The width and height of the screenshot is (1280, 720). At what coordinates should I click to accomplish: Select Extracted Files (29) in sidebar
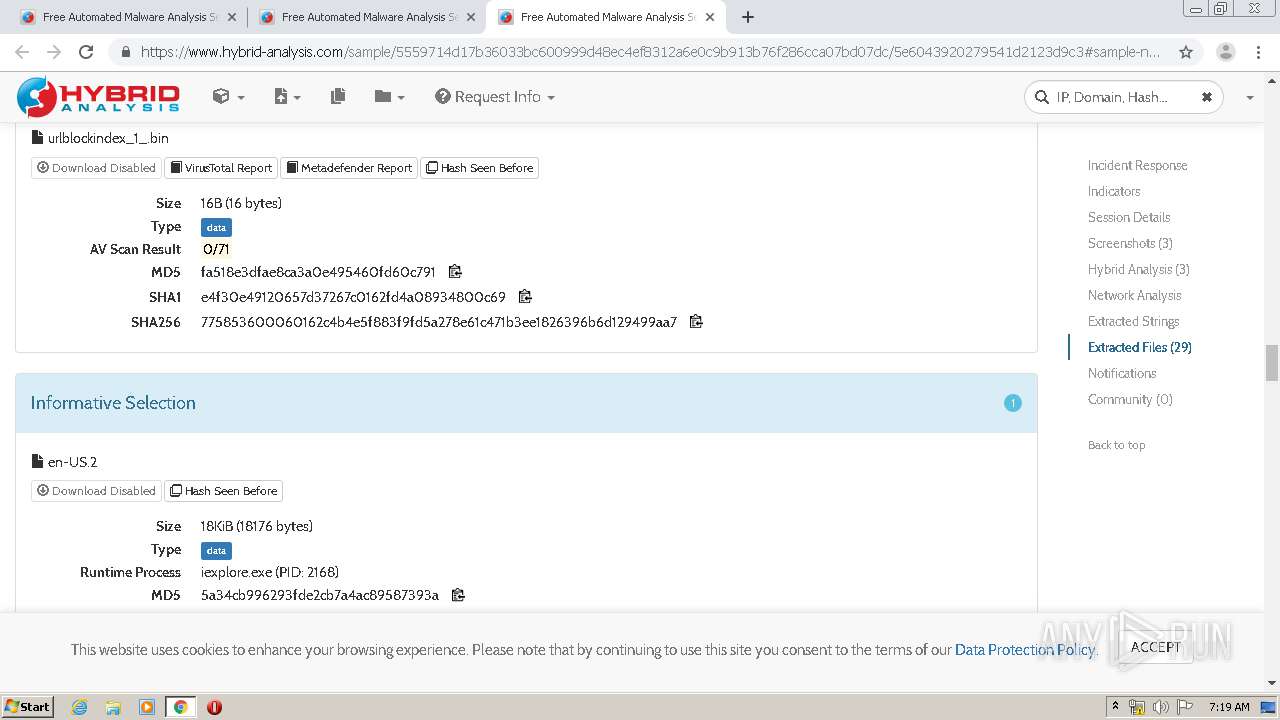(1139, 347)
